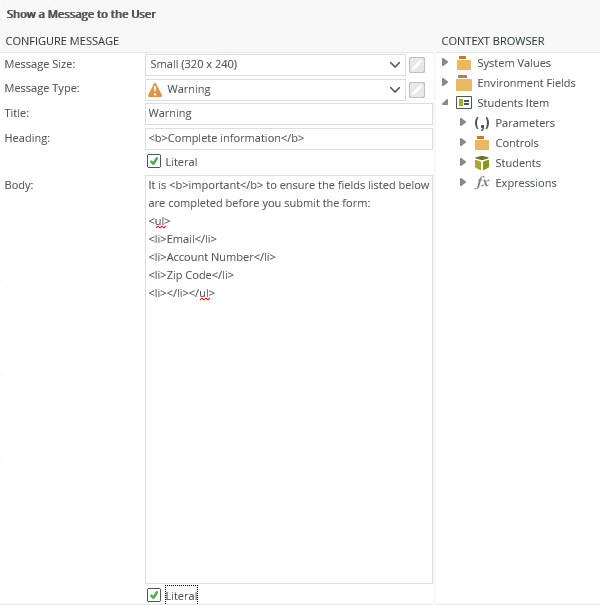600x605 pixels.
Task: Expand the System Values node
Action: (x=445, y=63)
